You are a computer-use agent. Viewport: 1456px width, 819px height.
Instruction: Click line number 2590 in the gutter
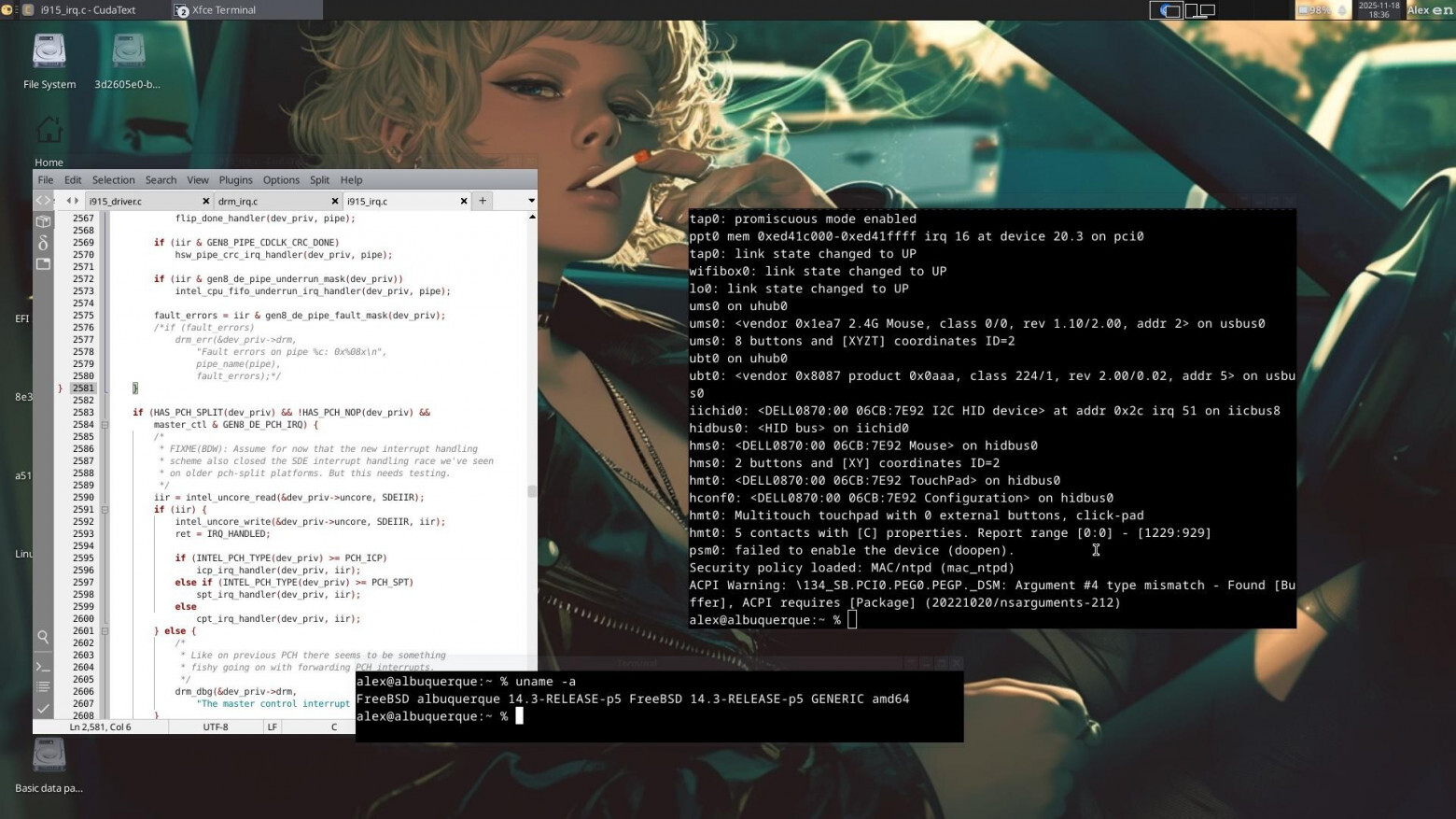pos(83,498)
